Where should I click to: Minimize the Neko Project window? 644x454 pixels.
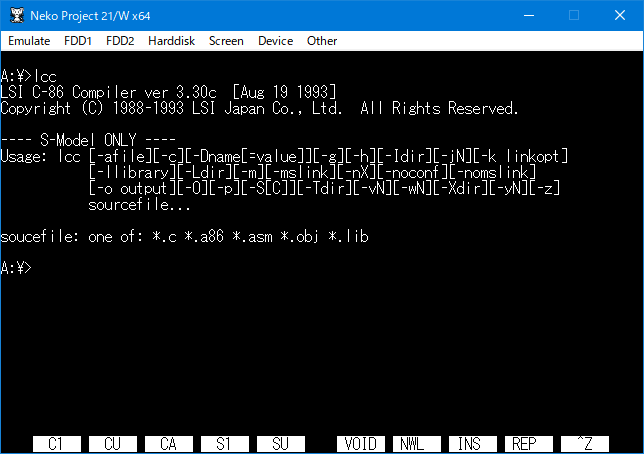[529, 16]
